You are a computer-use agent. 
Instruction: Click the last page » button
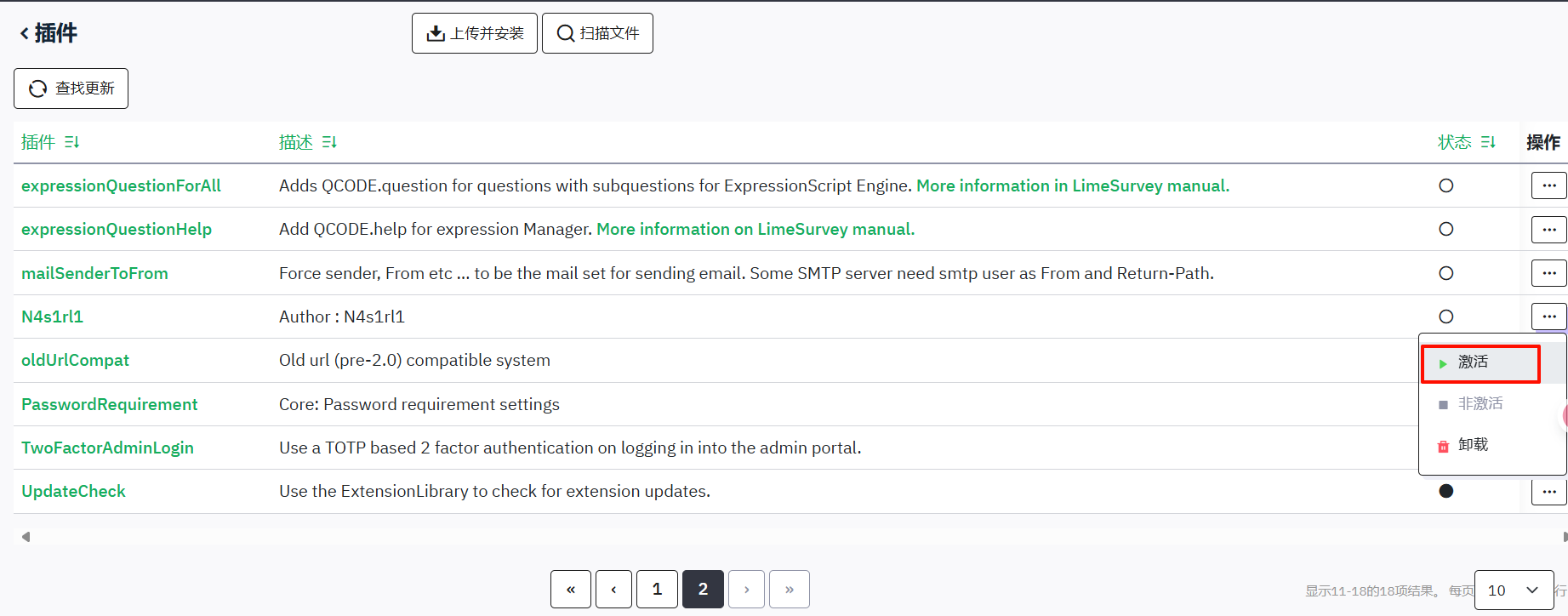click(790, 589)
